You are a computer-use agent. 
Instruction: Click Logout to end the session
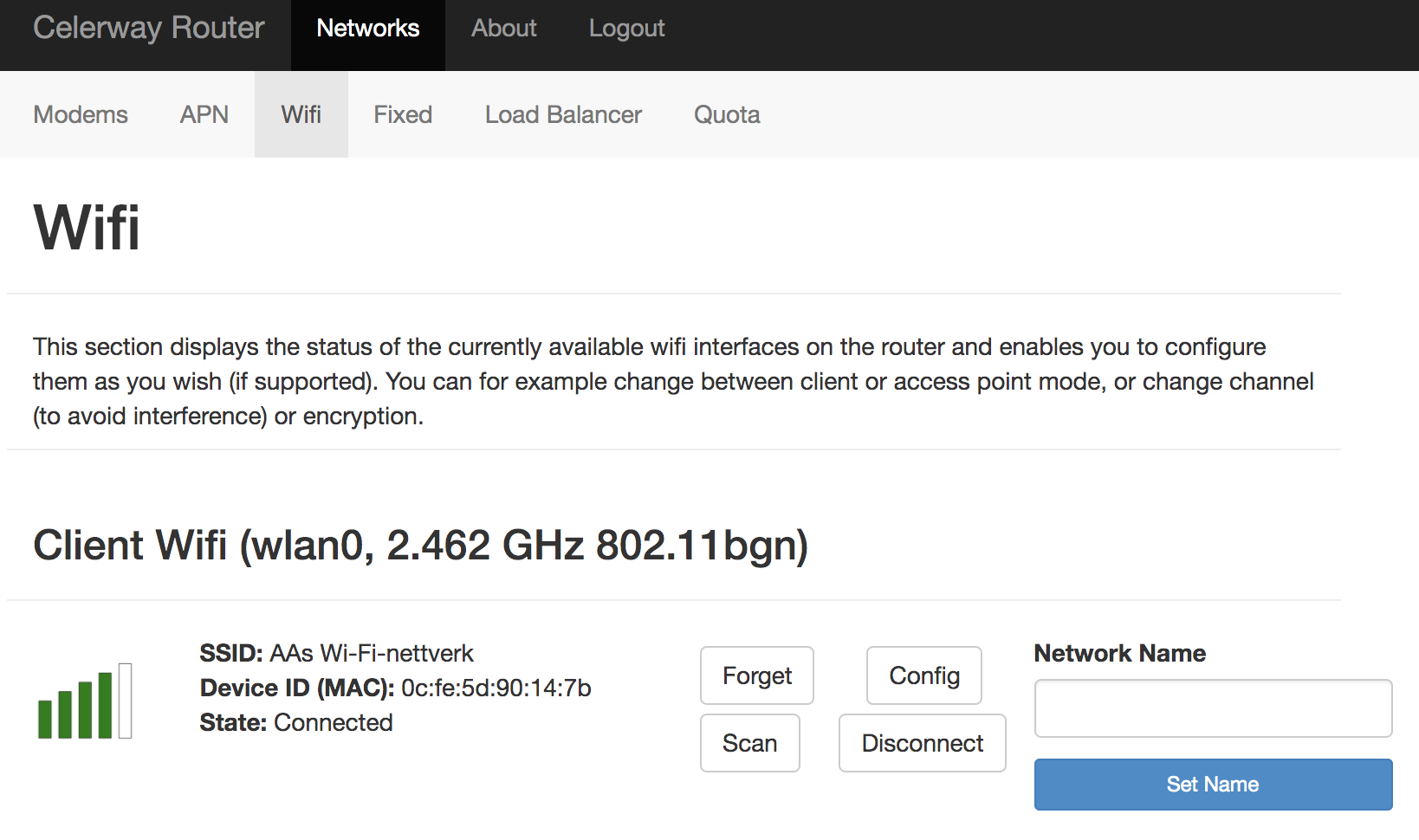pos(626,28)
